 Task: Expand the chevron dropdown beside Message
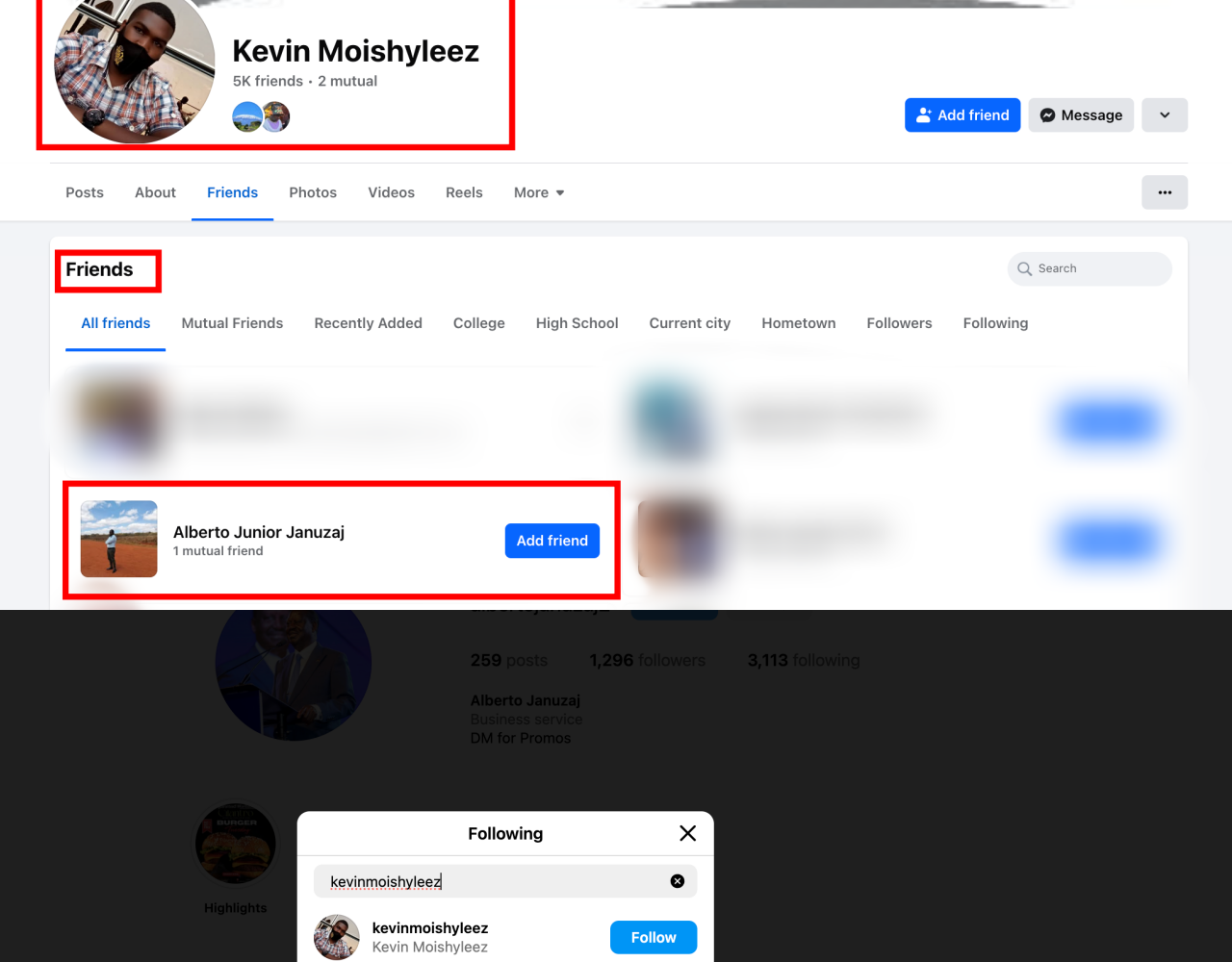tap(1165, 115)
